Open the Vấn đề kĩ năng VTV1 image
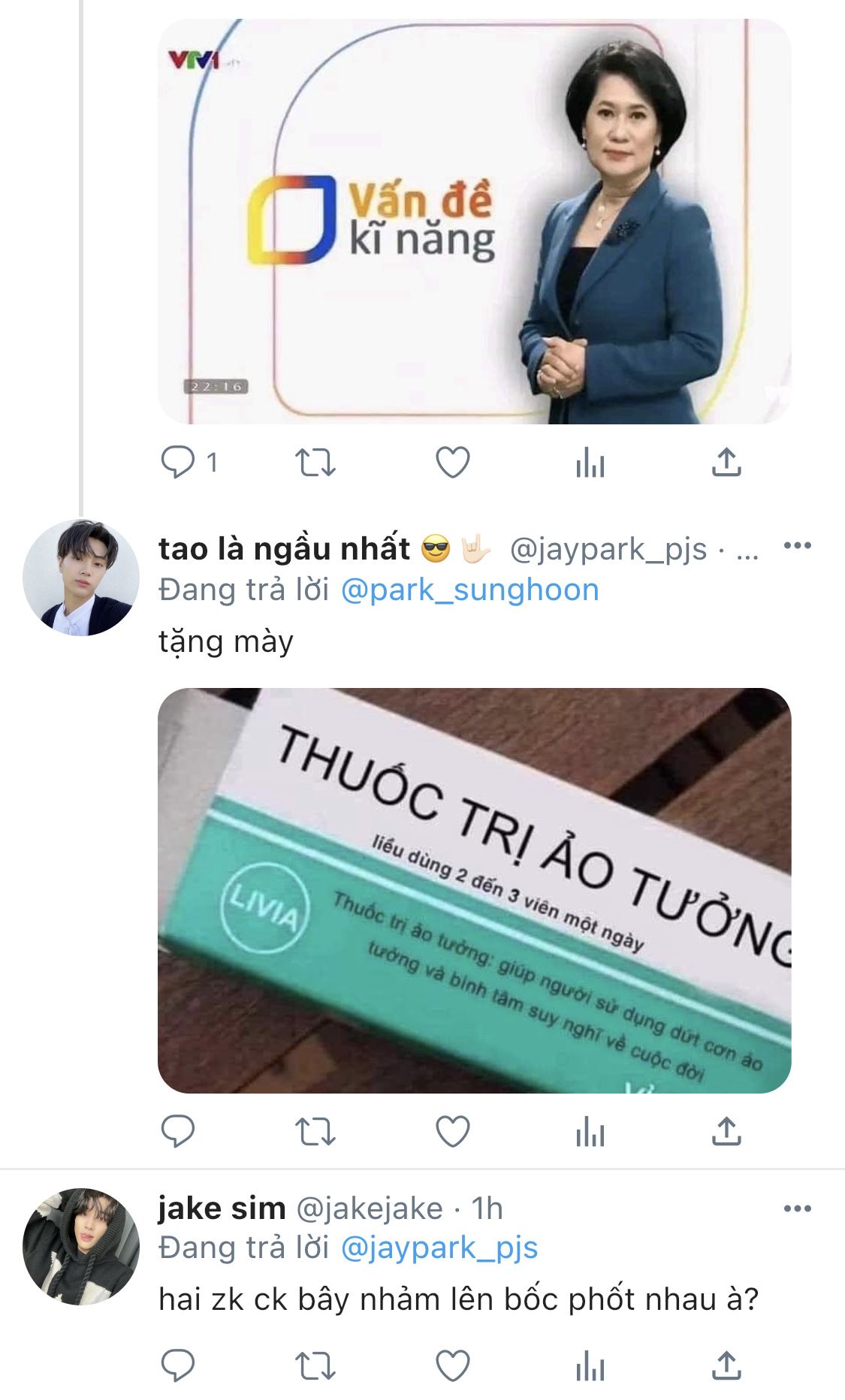 click(474, 222)
